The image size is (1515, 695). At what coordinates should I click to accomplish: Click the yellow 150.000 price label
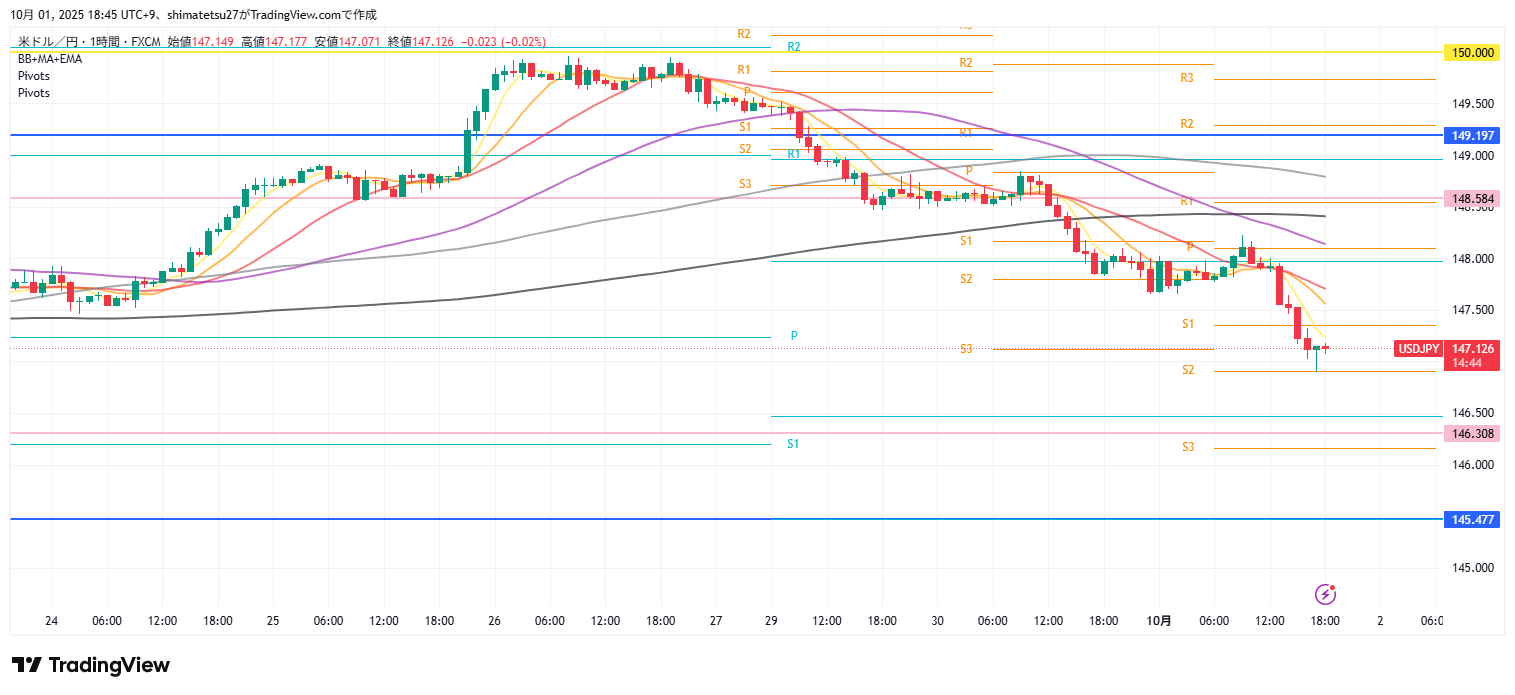click(1471, 53)
